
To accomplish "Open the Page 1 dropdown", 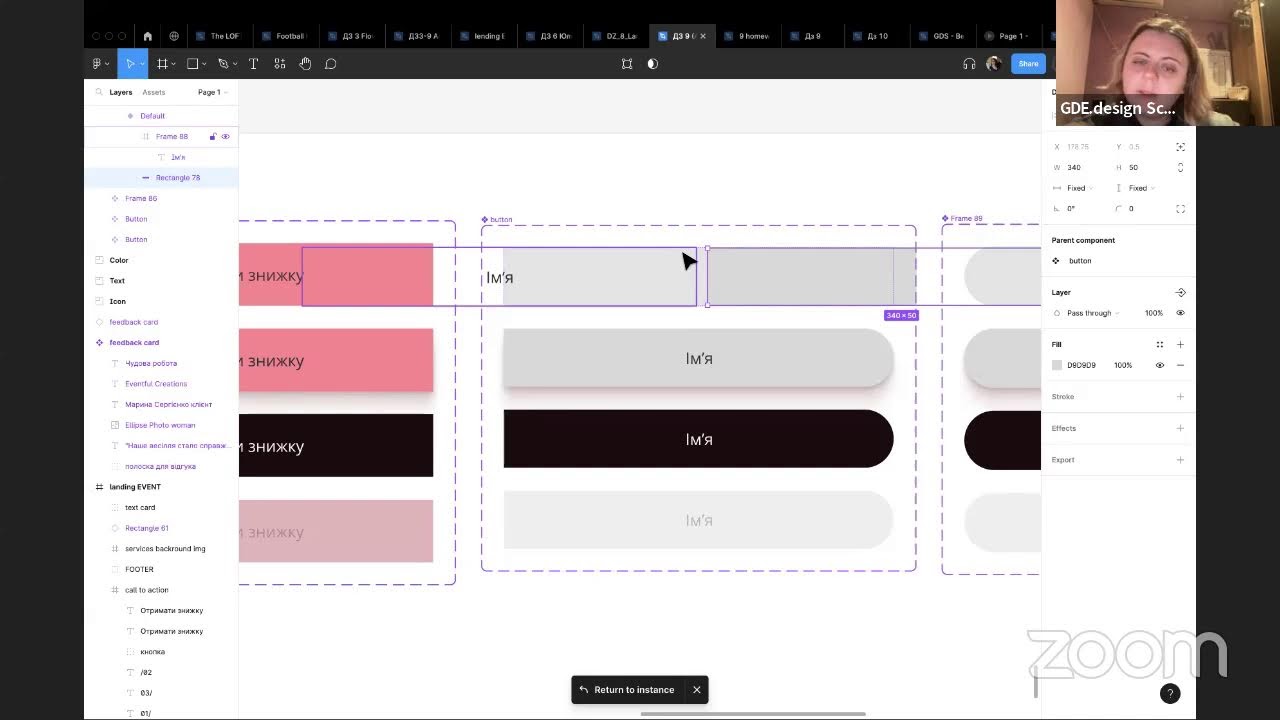I will click(213, 92).
